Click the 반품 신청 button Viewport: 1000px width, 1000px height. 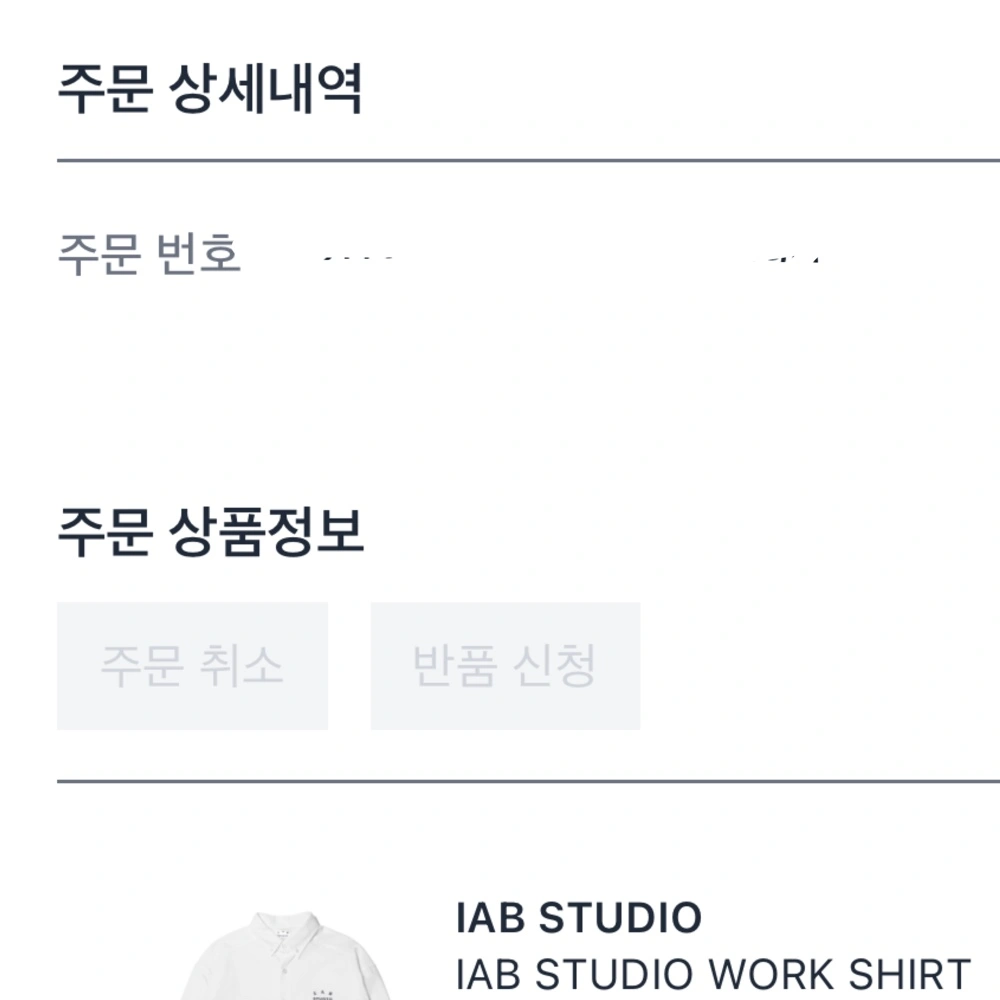tap(505, 666)
